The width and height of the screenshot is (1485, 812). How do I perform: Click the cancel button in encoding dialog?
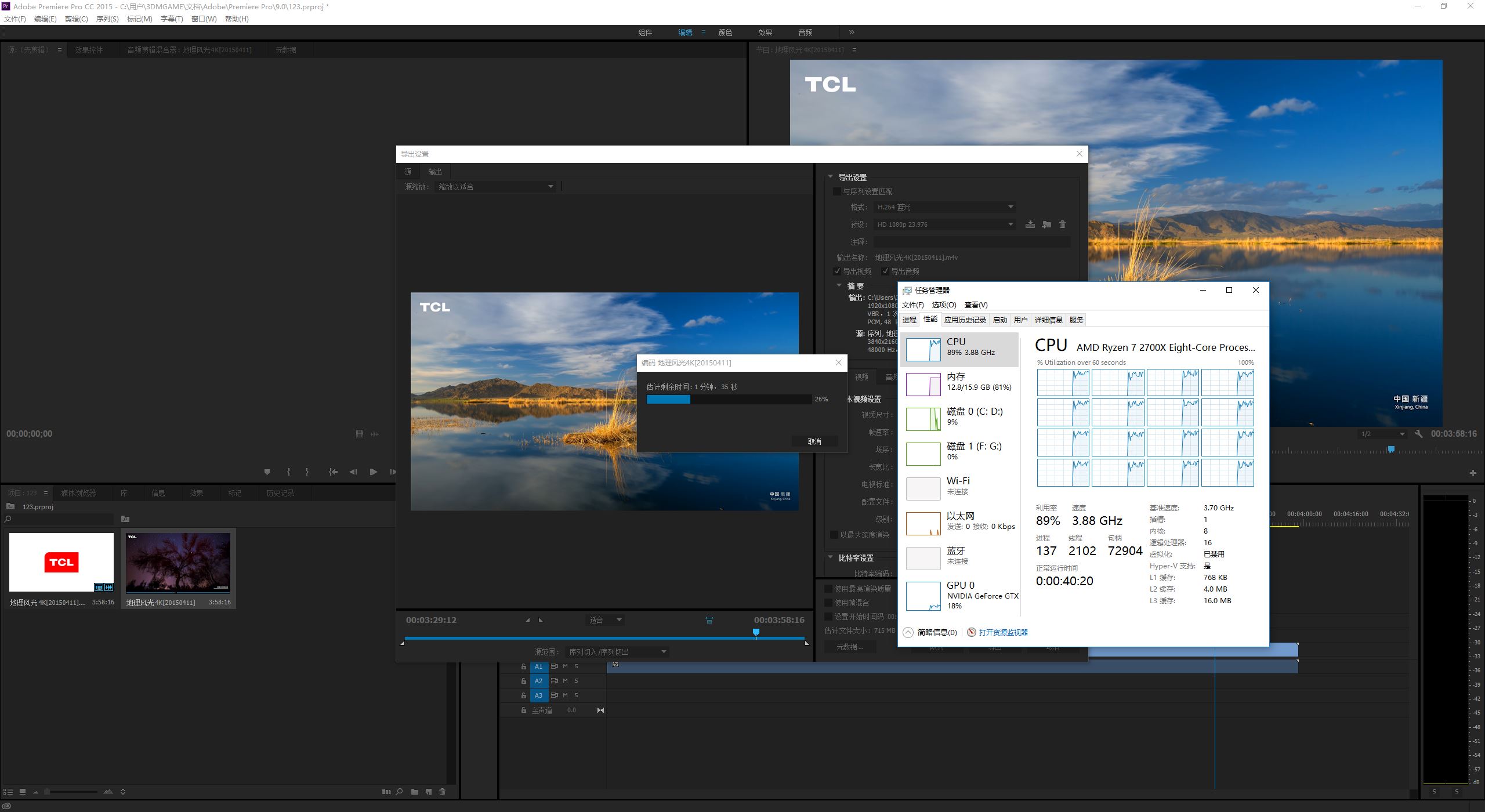pos(814,441)
